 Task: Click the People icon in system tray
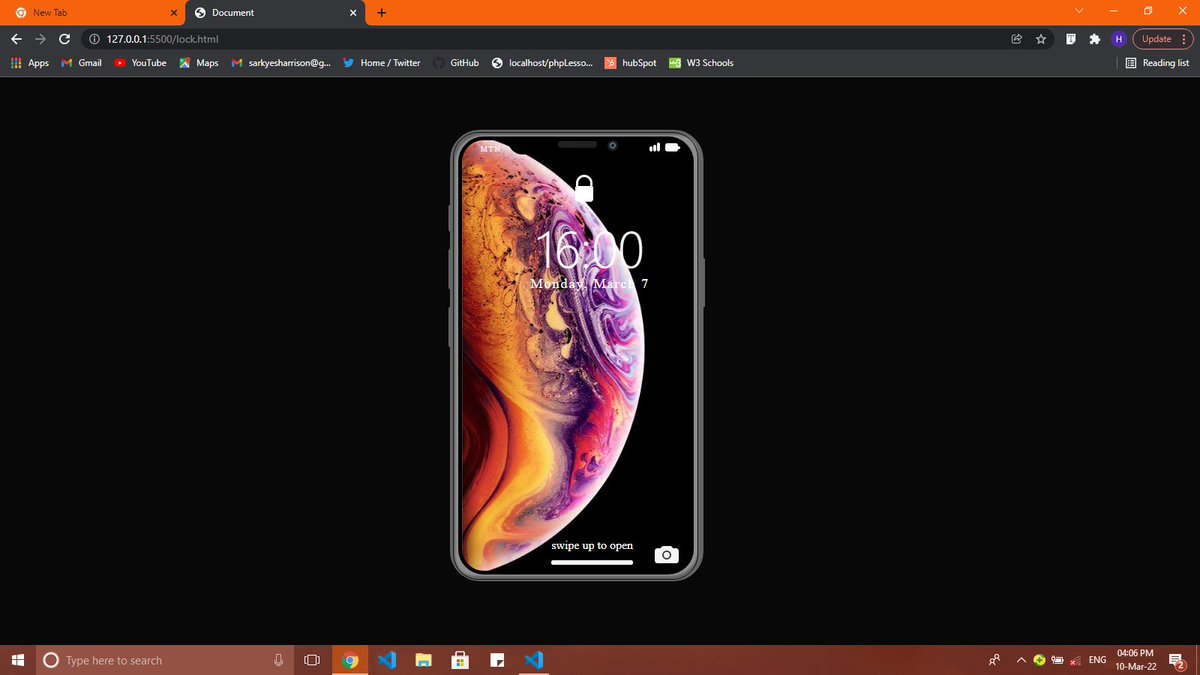[x=994, y=660]
